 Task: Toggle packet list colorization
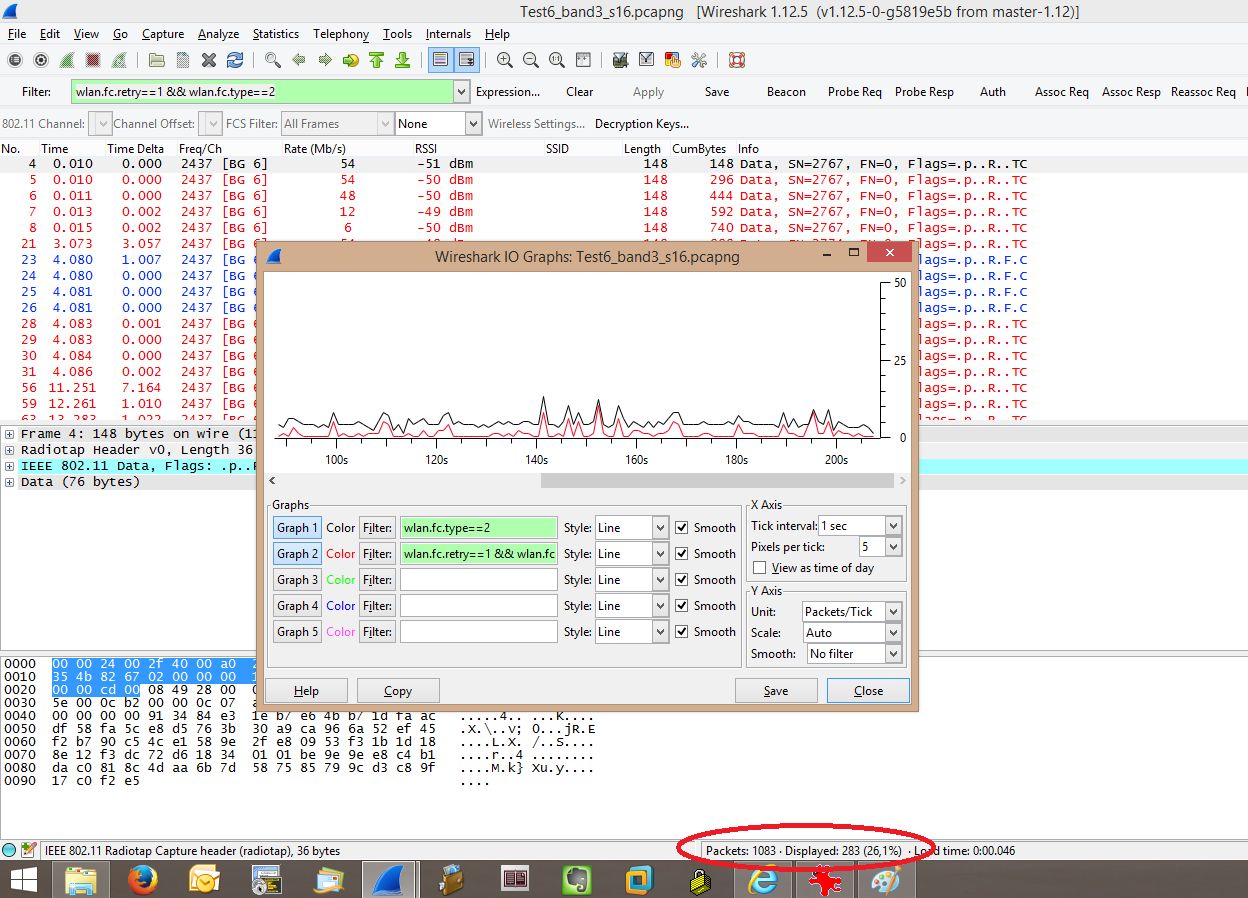click(440, 60)
